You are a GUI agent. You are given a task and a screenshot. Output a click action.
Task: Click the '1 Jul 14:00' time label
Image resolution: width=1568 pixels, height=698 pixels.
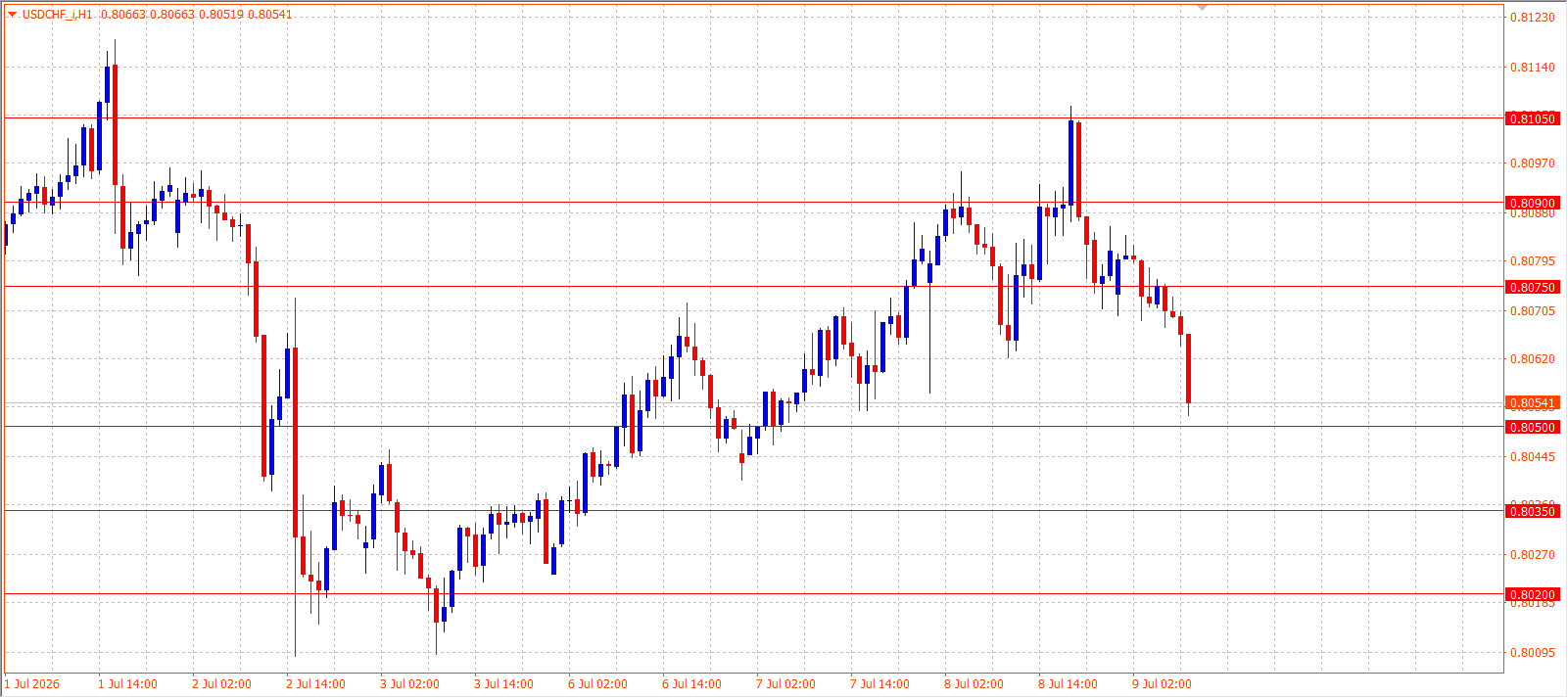127,684
